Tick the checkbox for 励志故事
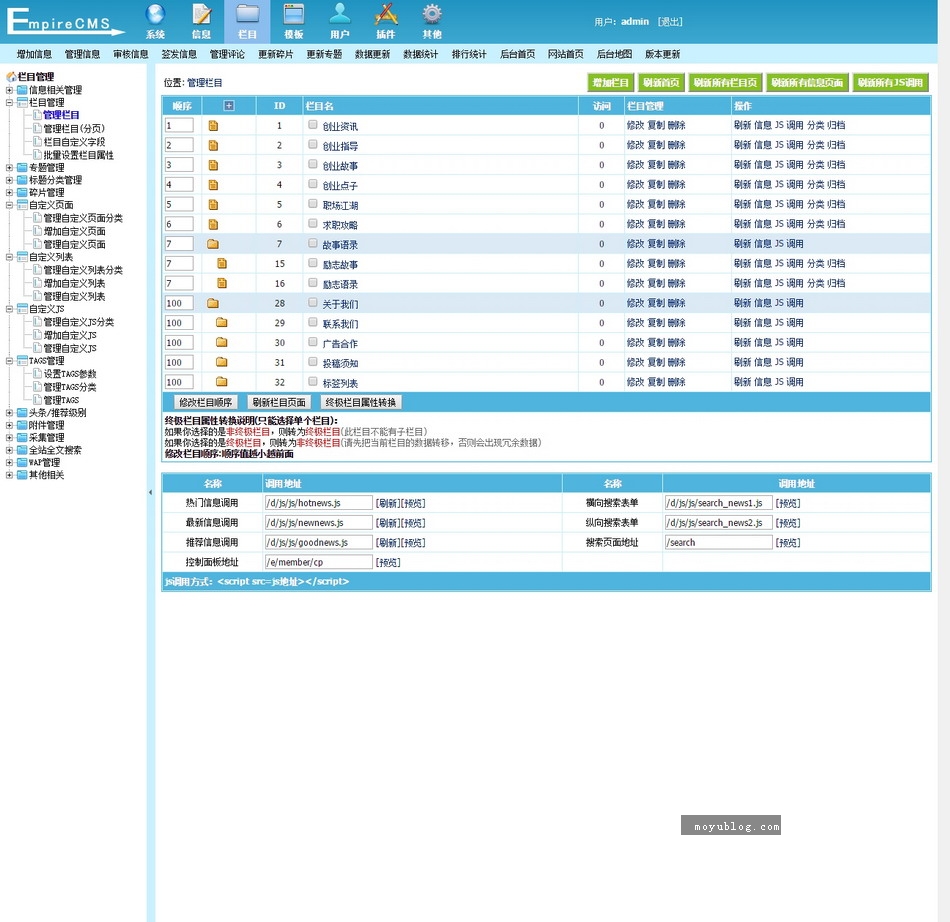This screenshot has width=950, height=922. 313,263
